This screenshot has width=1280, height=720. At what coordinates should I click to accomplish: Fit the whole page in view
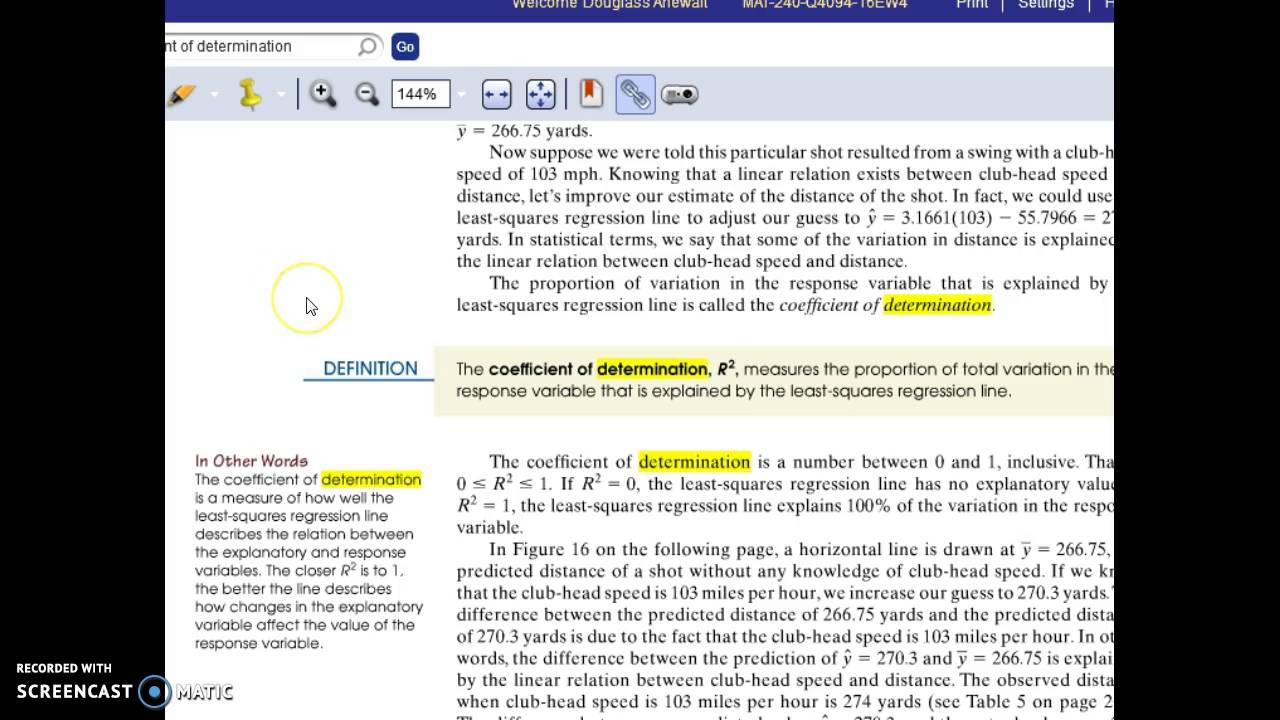coord(540,94)
